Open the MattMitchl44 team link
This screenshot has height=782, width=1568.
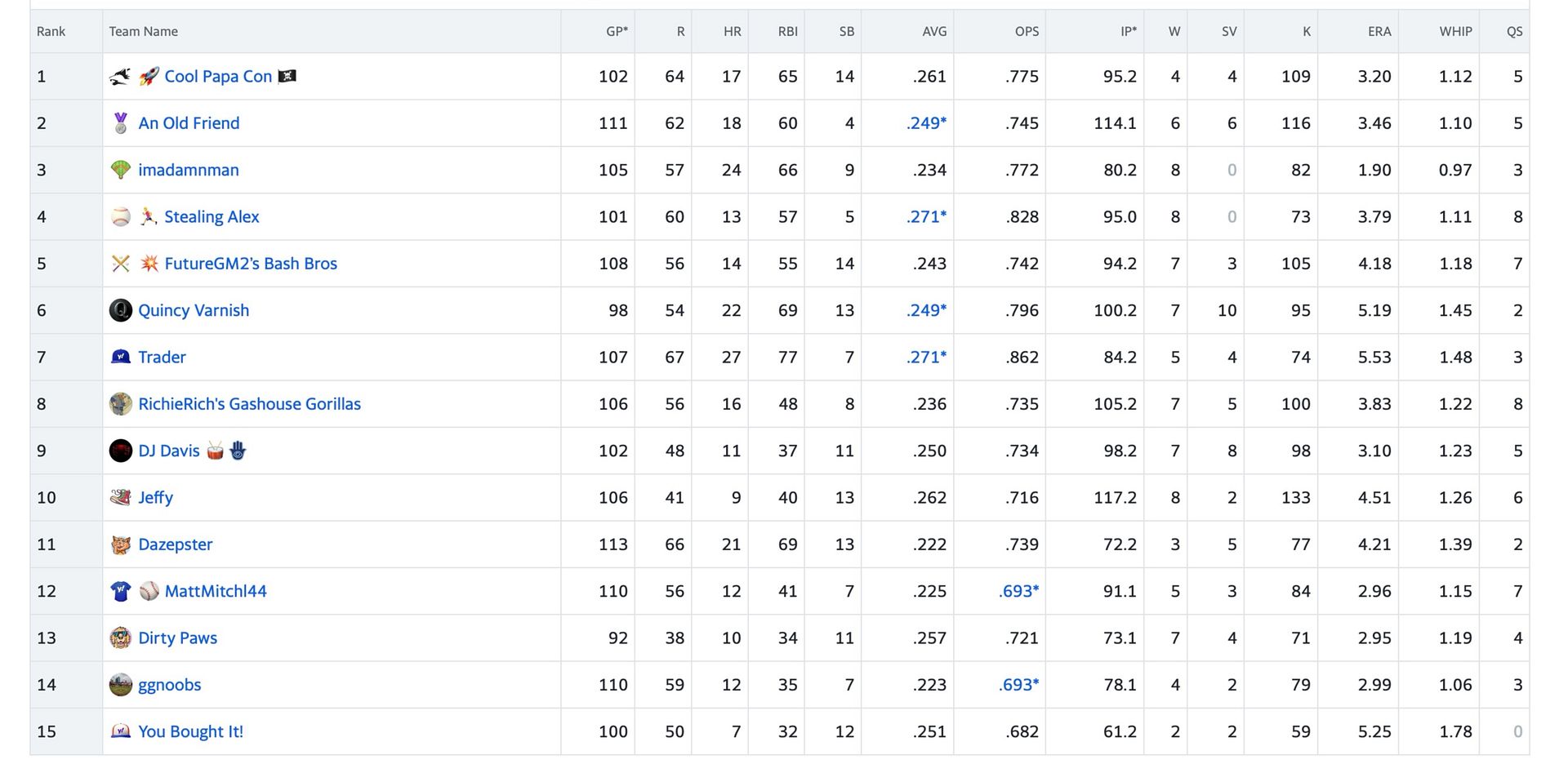[x=216, y=591]
